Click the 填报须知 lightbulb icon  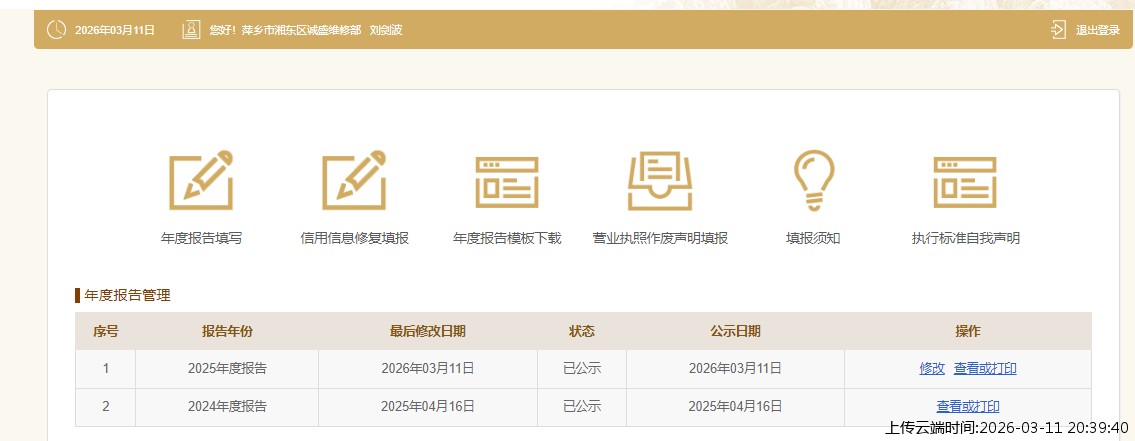tap(812, 181)
